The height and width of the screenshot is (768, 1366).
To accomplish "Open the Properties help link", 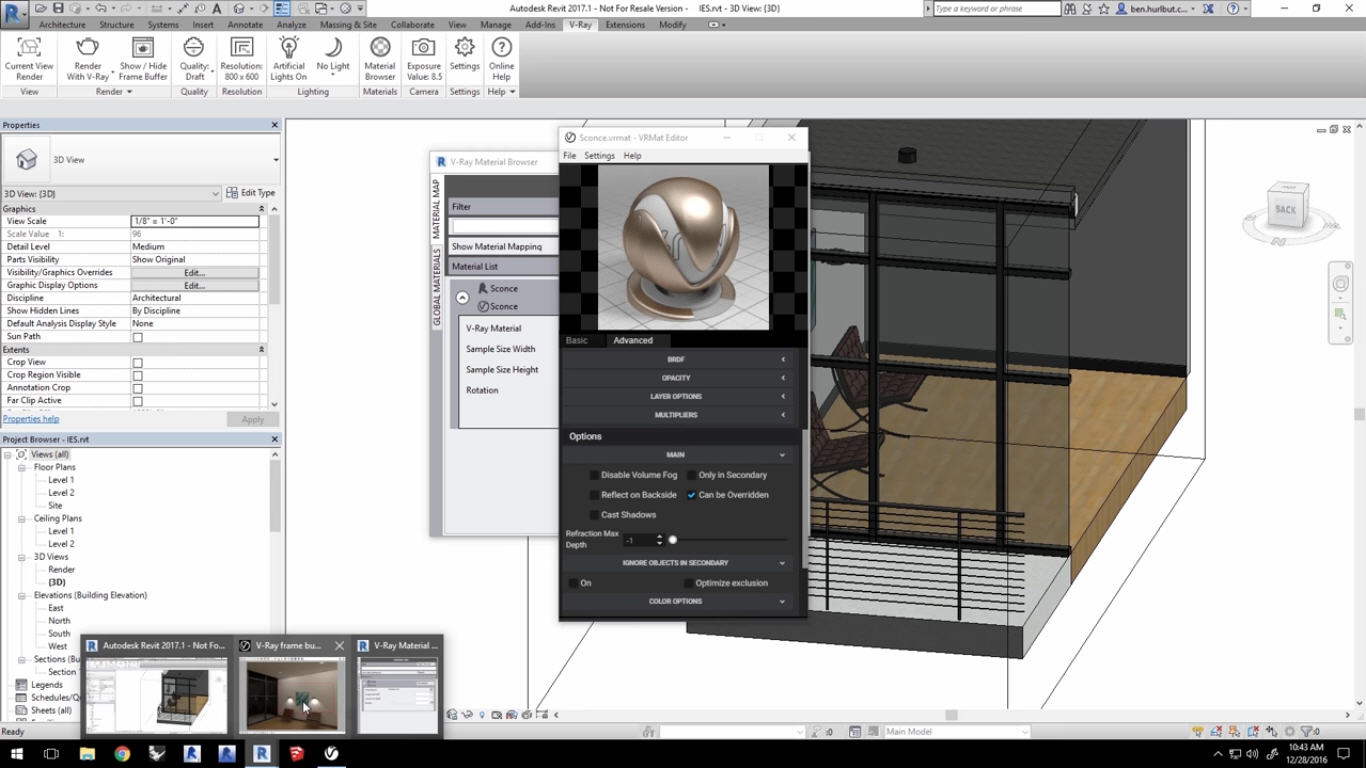I will [x=31, y=419].
